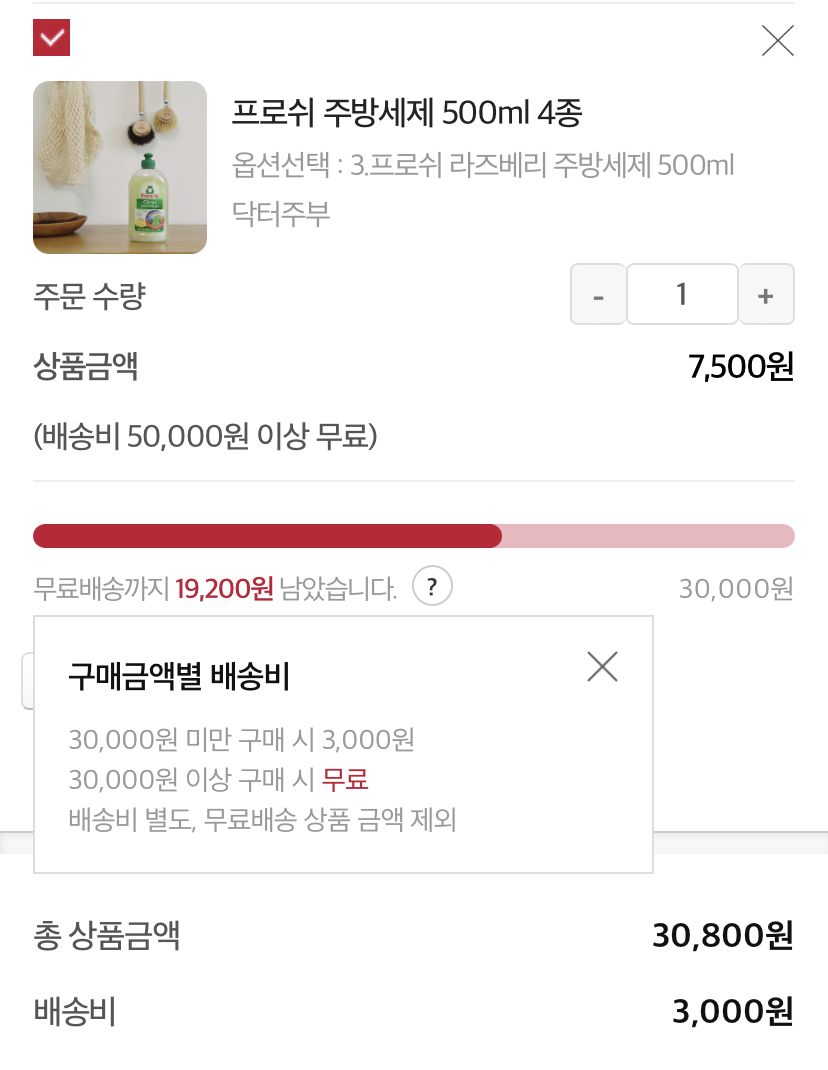Decrease order quantity with minus button
The height and width of the screenshot is (1070, 828).
coord(598,295)
